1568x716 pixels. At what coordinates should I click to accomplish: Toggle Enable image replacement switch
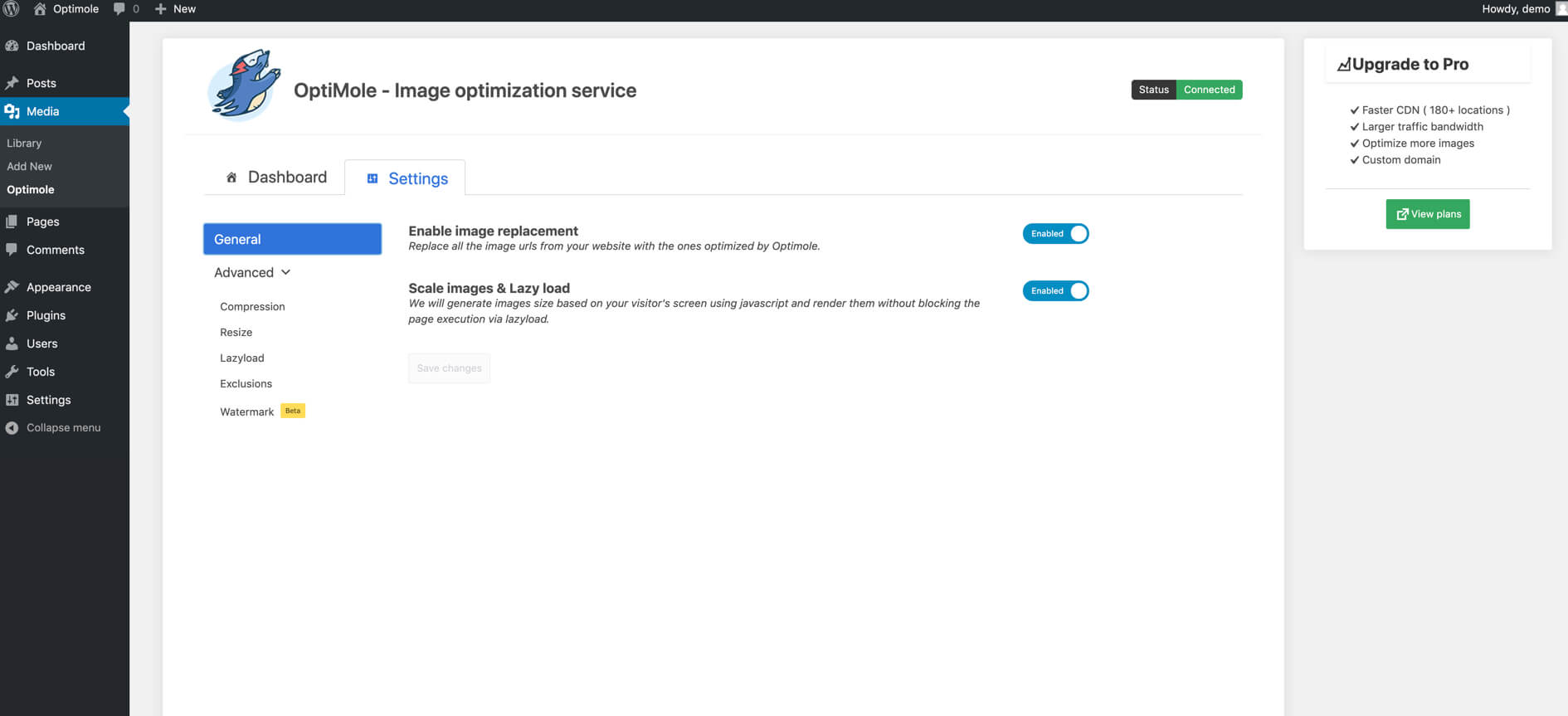point(1055,234)
